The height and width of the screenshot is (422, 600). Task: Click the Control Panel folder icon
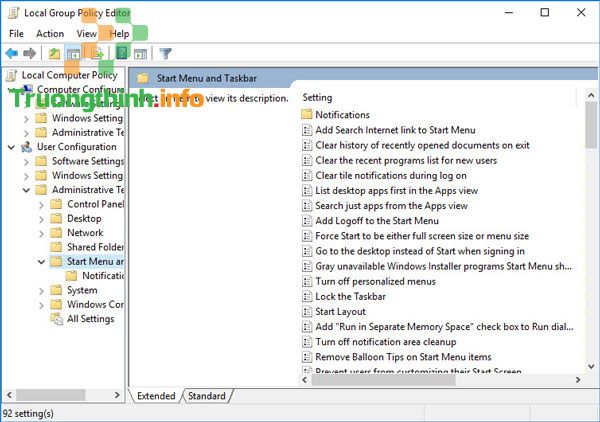click(56, 204)
